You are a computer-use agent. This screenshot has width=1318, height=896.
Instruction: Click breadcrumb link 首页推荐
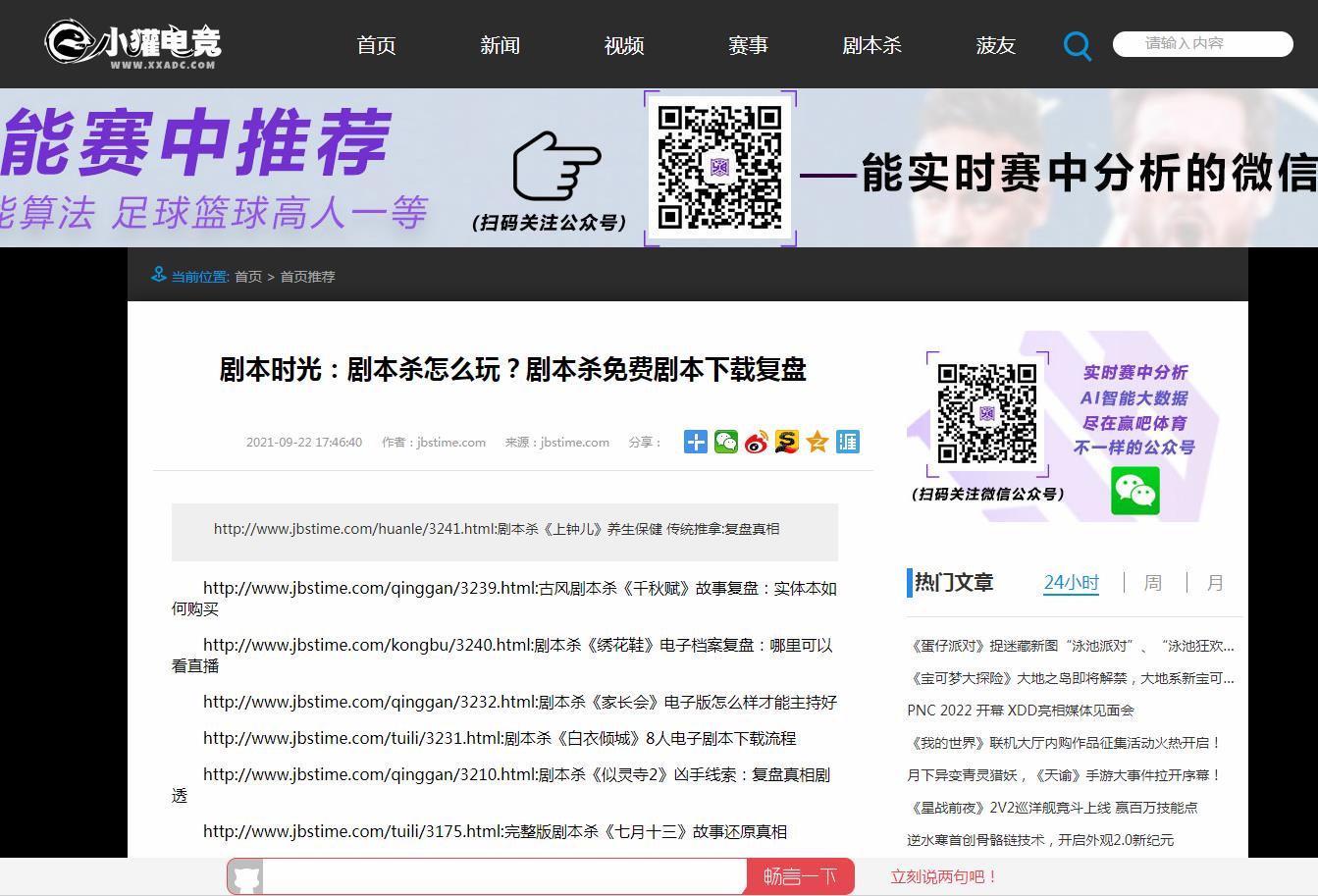(x=308, y=277)
